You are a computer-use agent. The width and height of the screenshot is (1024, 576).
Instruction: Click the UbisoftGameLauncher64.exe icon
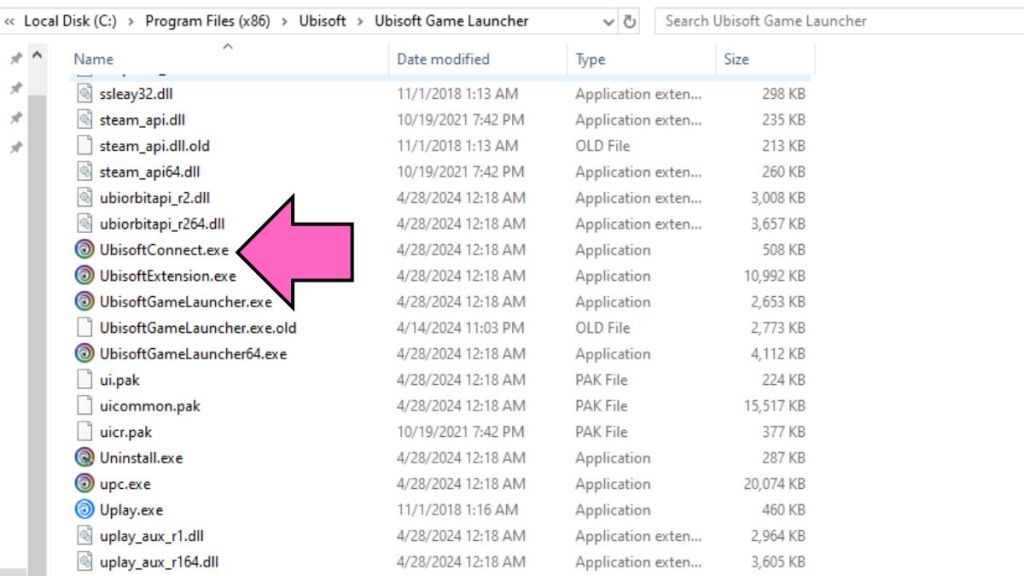click(84, 354)
